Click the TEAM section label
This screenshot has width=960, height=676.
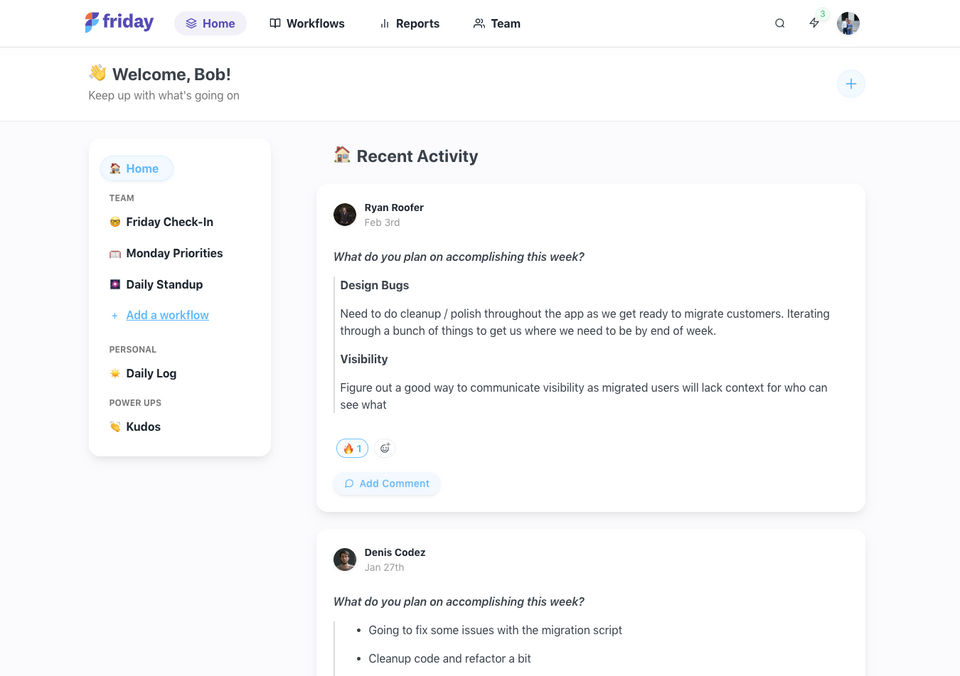pyautogui.click(x=121, y=198)
